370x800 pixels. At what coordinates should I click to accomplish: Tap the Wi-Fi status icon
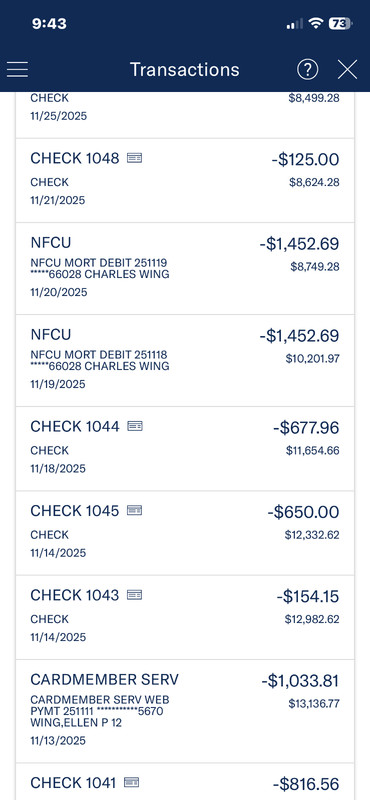click(316, 23)
